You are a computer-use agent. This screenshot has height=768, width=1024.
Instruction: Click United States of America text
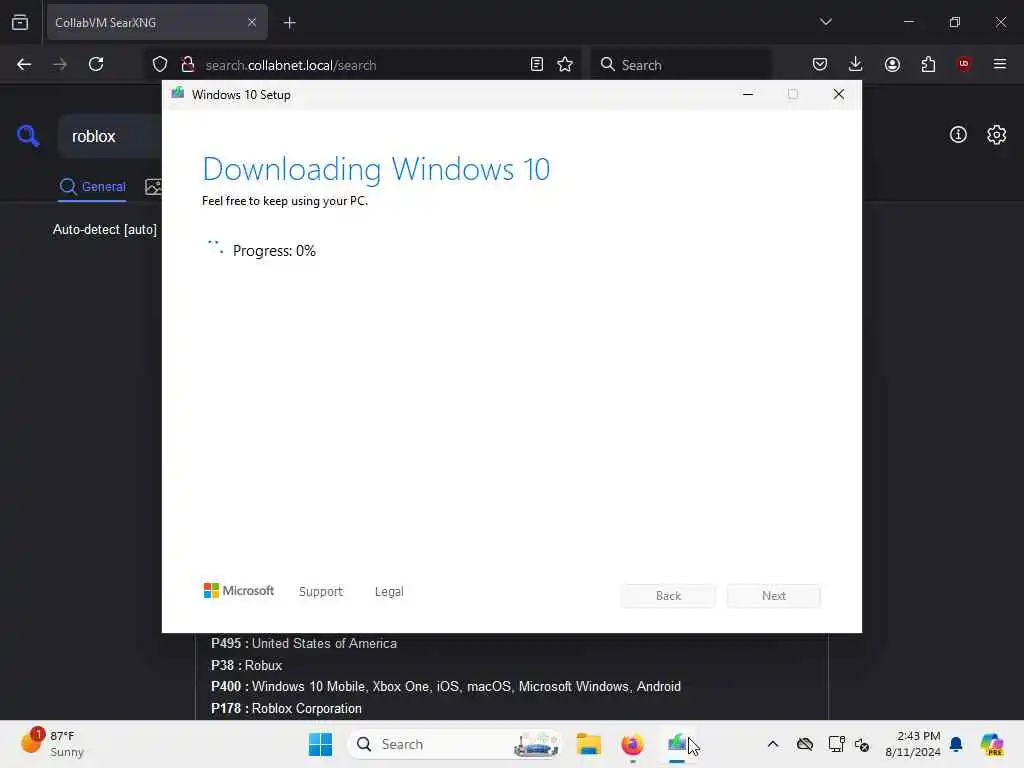[x=325, y=643]
